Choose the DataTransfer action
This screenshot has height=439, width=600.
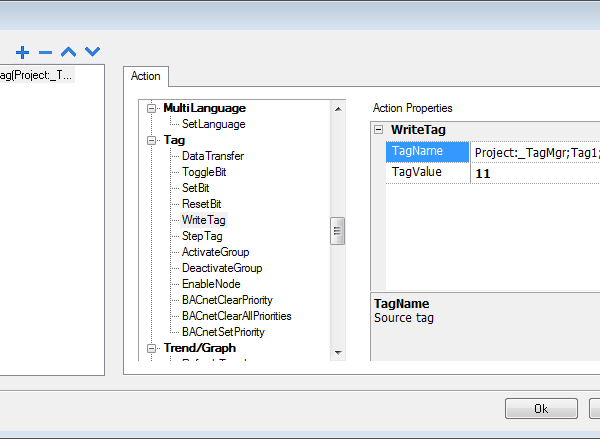click(x=213, y=156)
